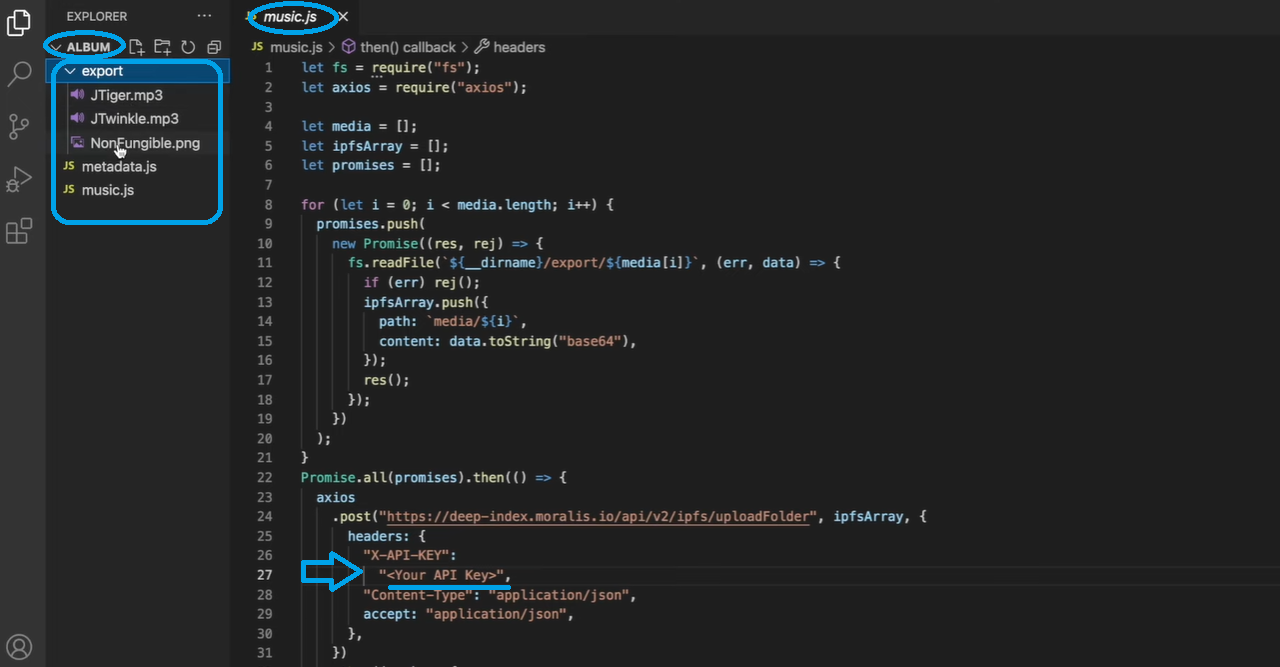Create a new file in ALBUM
1280x667 pixels.
click(x=136, y=47)
